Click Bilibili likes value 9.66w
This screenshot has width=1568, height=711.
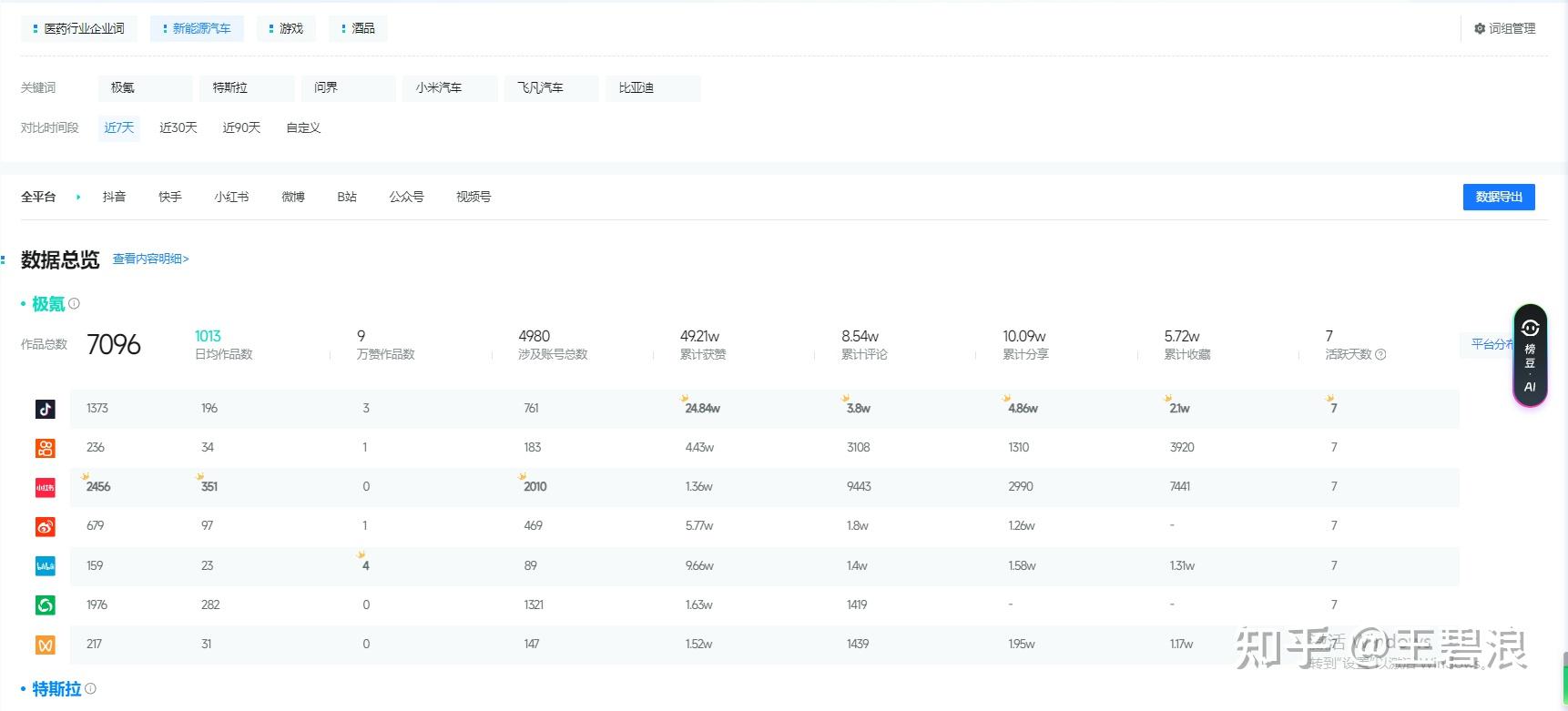[x=699, y=565]
